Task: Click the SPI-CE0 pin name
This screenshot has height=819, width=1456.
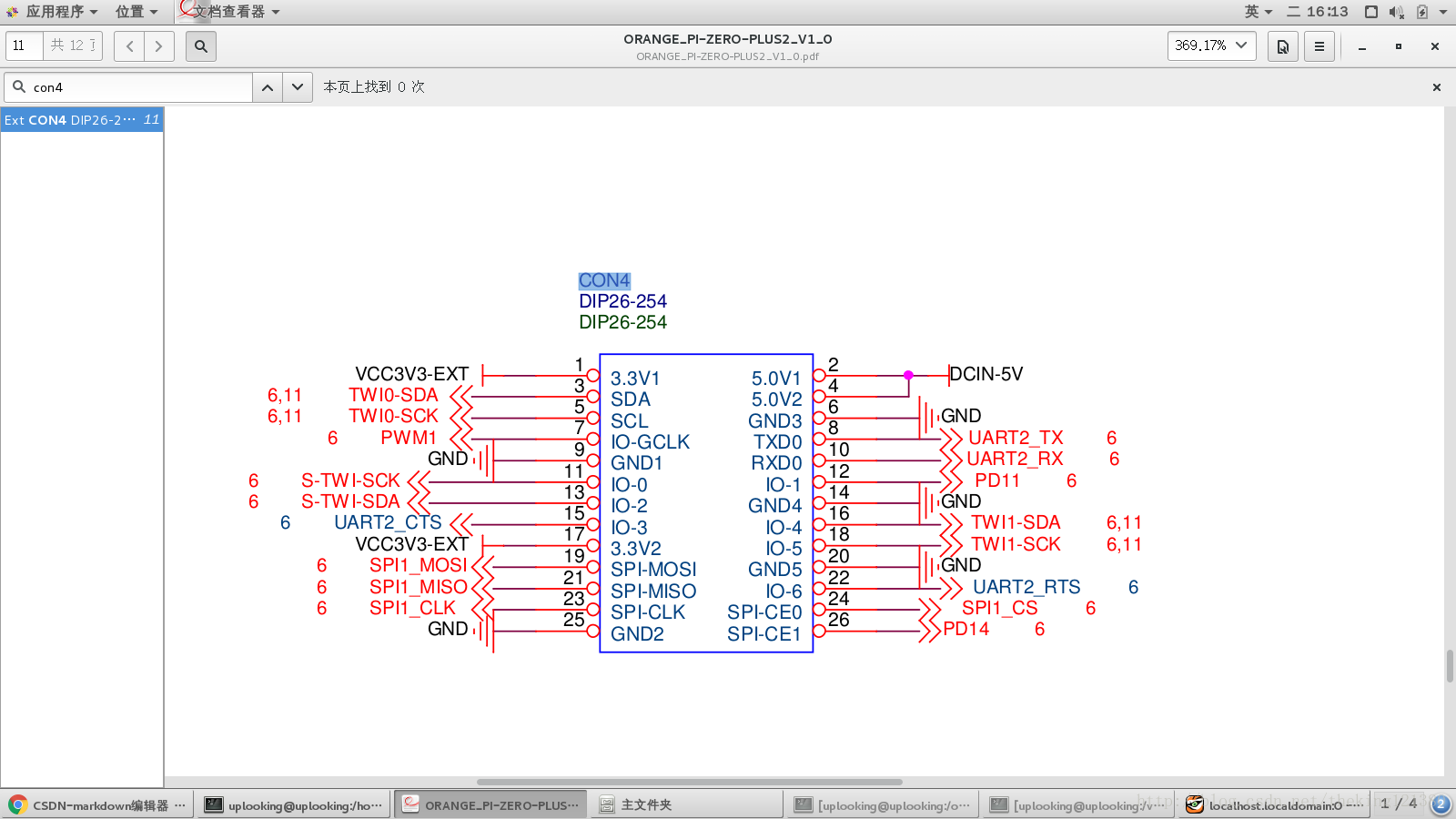Action: click(x=764, y=612)
